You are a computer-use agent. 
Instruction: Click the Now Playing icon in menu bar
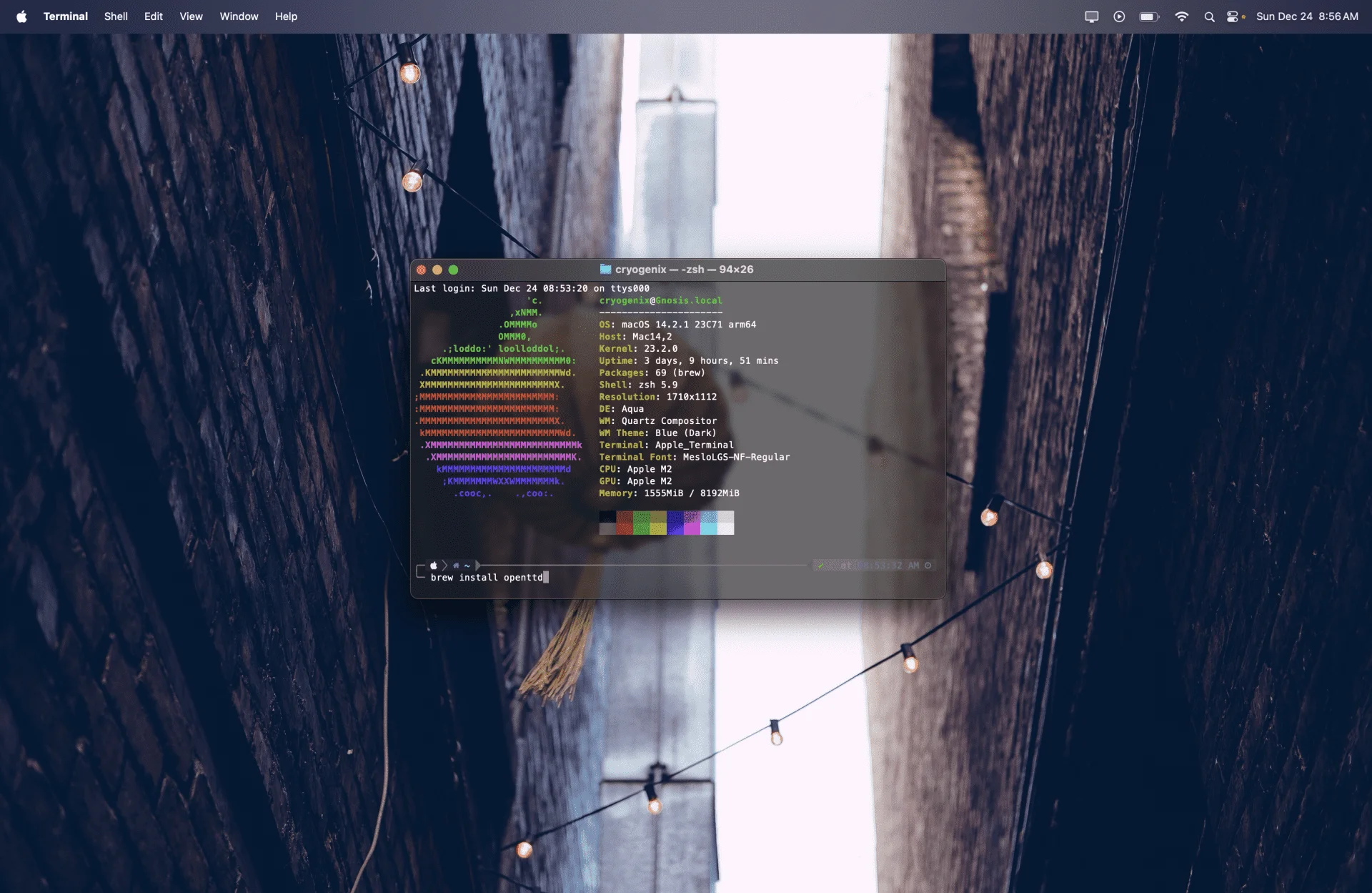click(1119, 16)
